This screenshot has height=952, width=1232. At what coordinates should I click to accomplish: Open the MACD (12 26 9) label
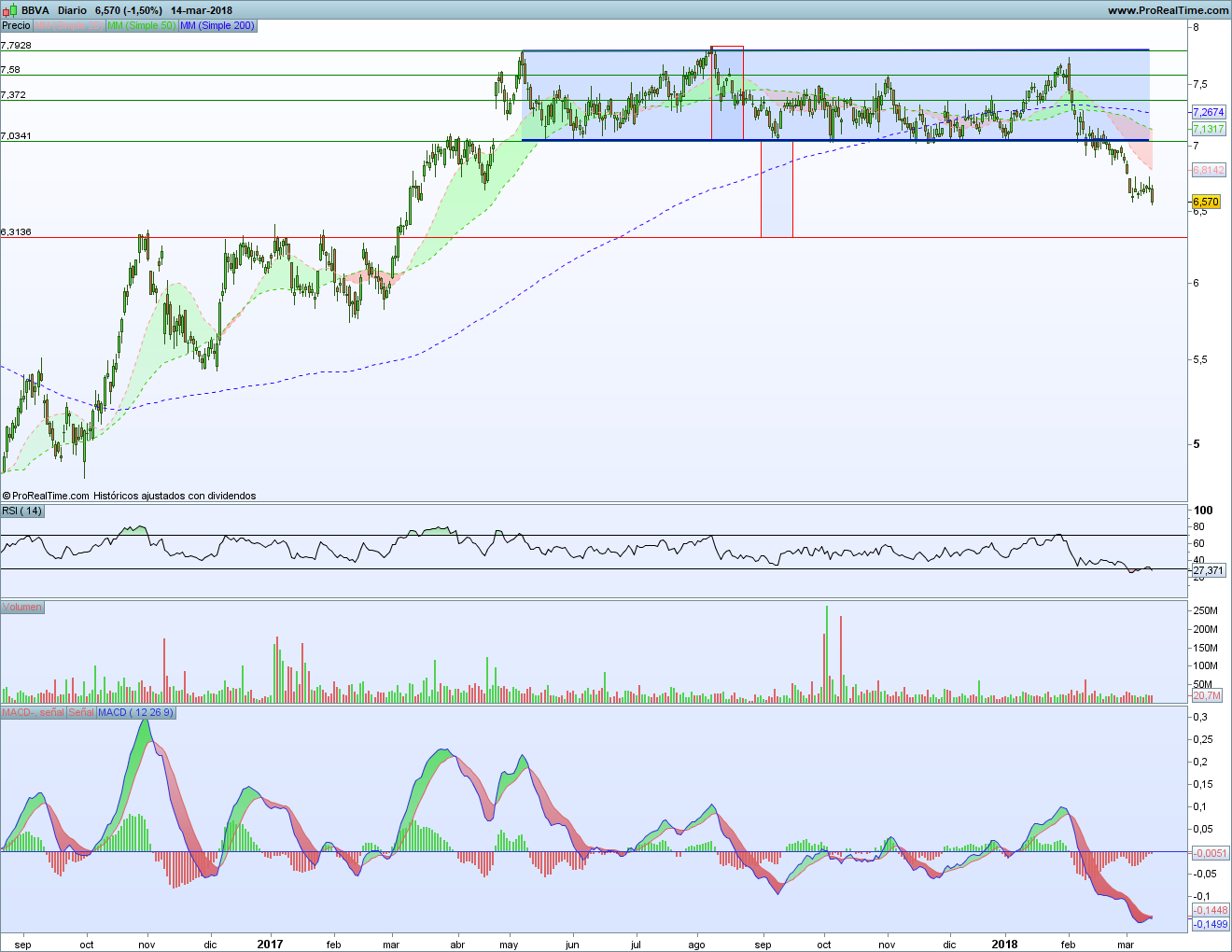coord(135,712)
